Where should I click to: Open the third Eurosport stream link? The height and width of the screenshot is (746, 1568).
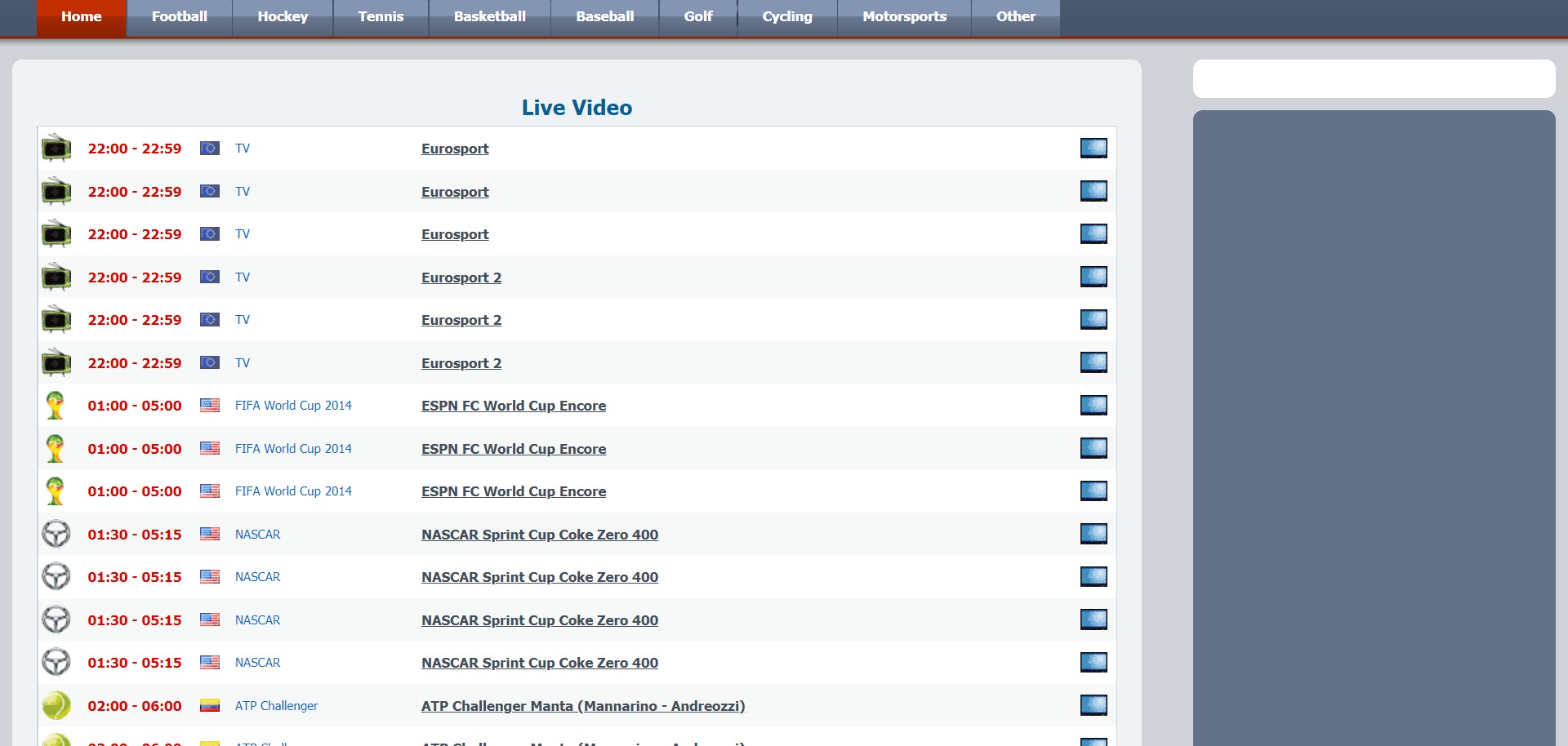click(x=455, y=234)
